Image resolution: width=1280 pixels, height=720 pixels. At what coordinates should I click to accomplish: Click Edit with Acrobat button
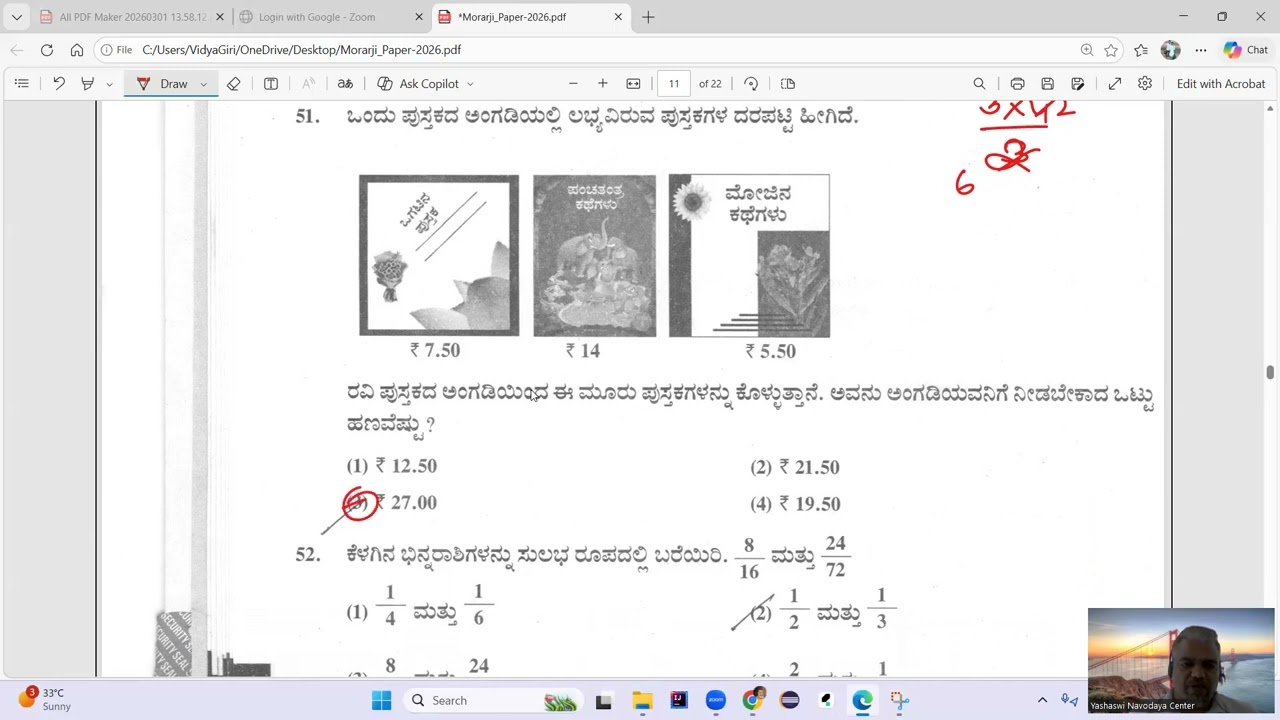(x=1220, y=84)
